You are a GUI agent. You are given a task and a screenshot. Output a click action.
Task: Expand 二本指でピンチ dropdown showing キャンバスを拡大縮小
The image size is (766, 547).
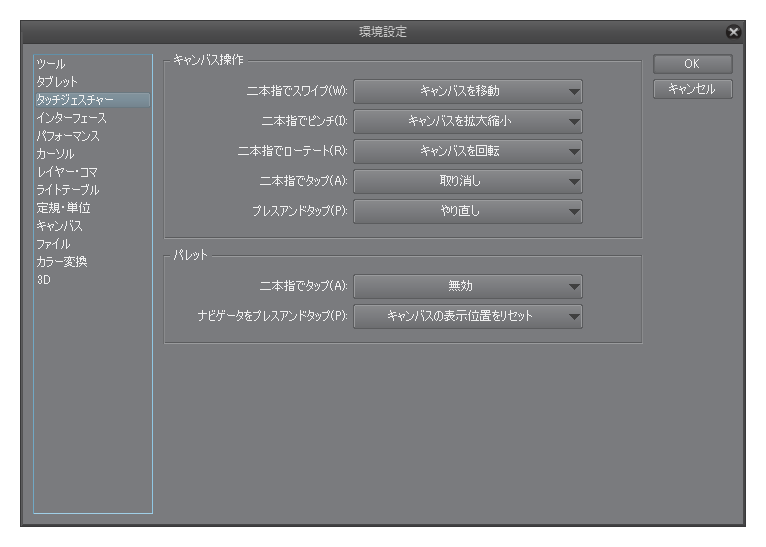pos(468,121)
